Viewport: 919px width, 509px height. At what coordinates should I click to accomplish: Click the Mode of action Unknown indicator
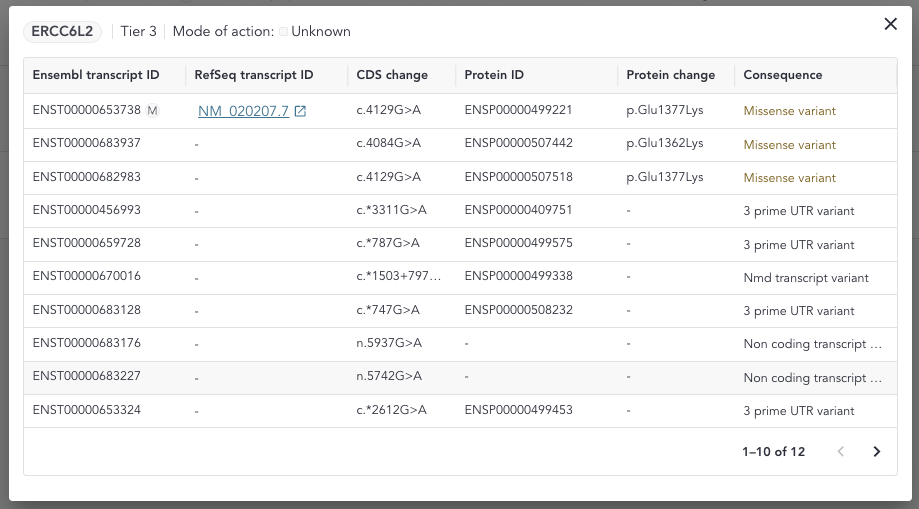[315, 31]
